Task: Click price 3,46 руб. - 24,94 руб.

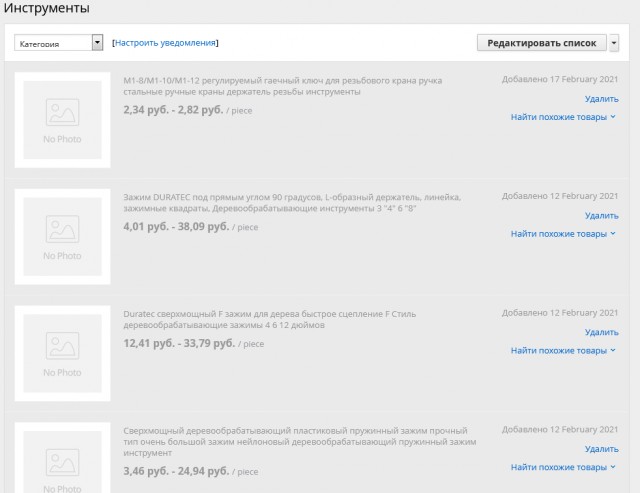Action: [176, 471]
